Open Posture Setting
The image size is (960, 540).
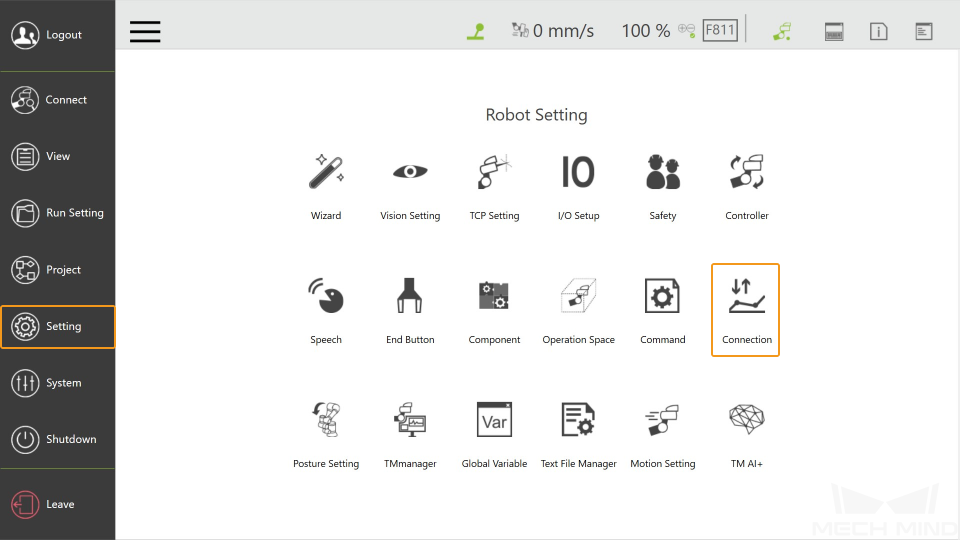pyautogui.click(x=326, y=435)
